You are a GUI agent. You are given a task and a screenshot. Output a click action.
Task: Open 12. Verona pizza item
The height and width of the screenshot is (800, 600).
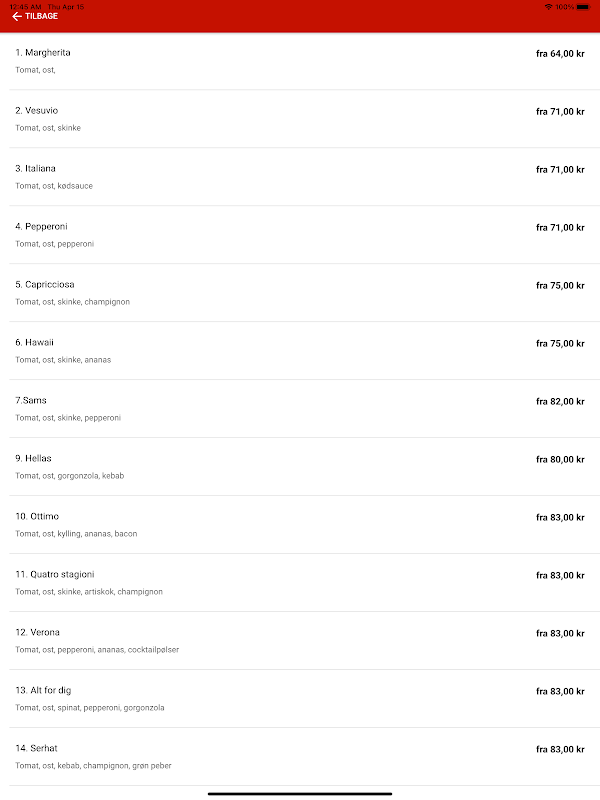coord(37,632)
